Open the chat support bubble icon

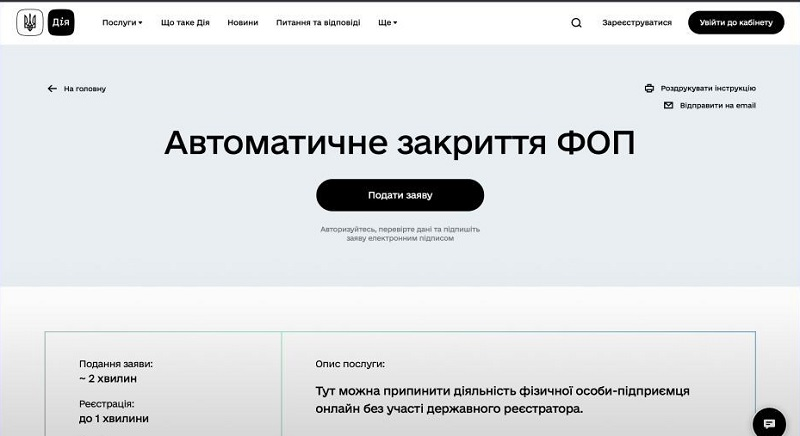click(769, 422)
